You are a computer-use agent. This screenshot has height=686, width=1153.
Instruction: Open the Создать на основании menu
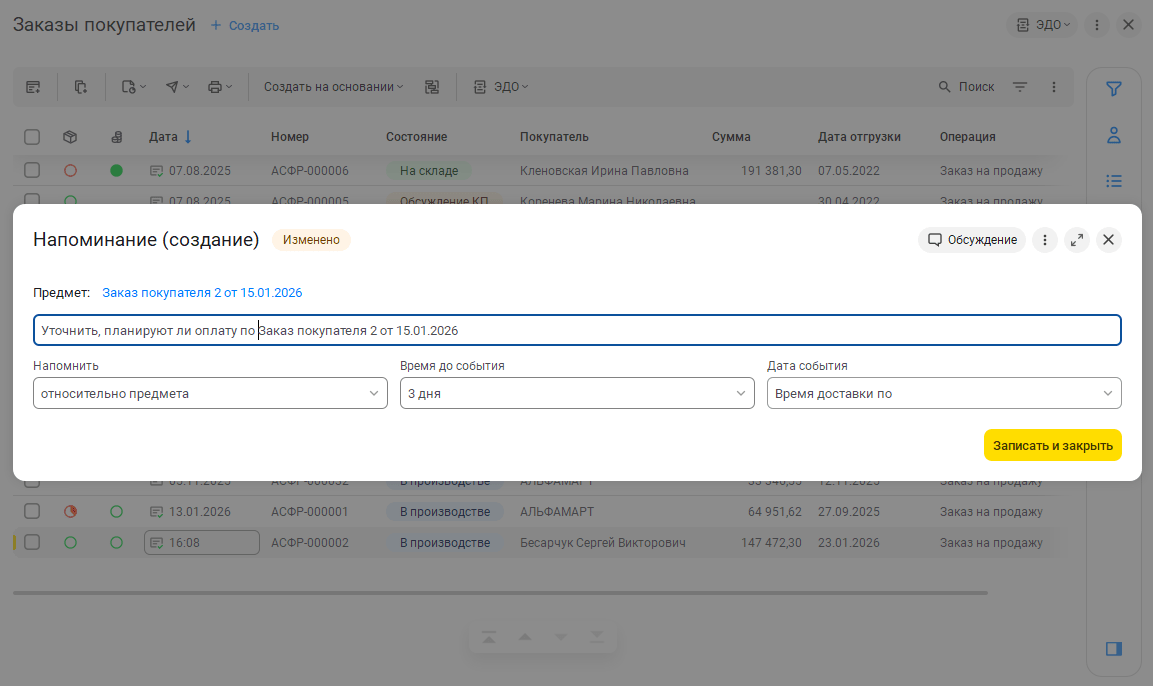tap(333, 87)
